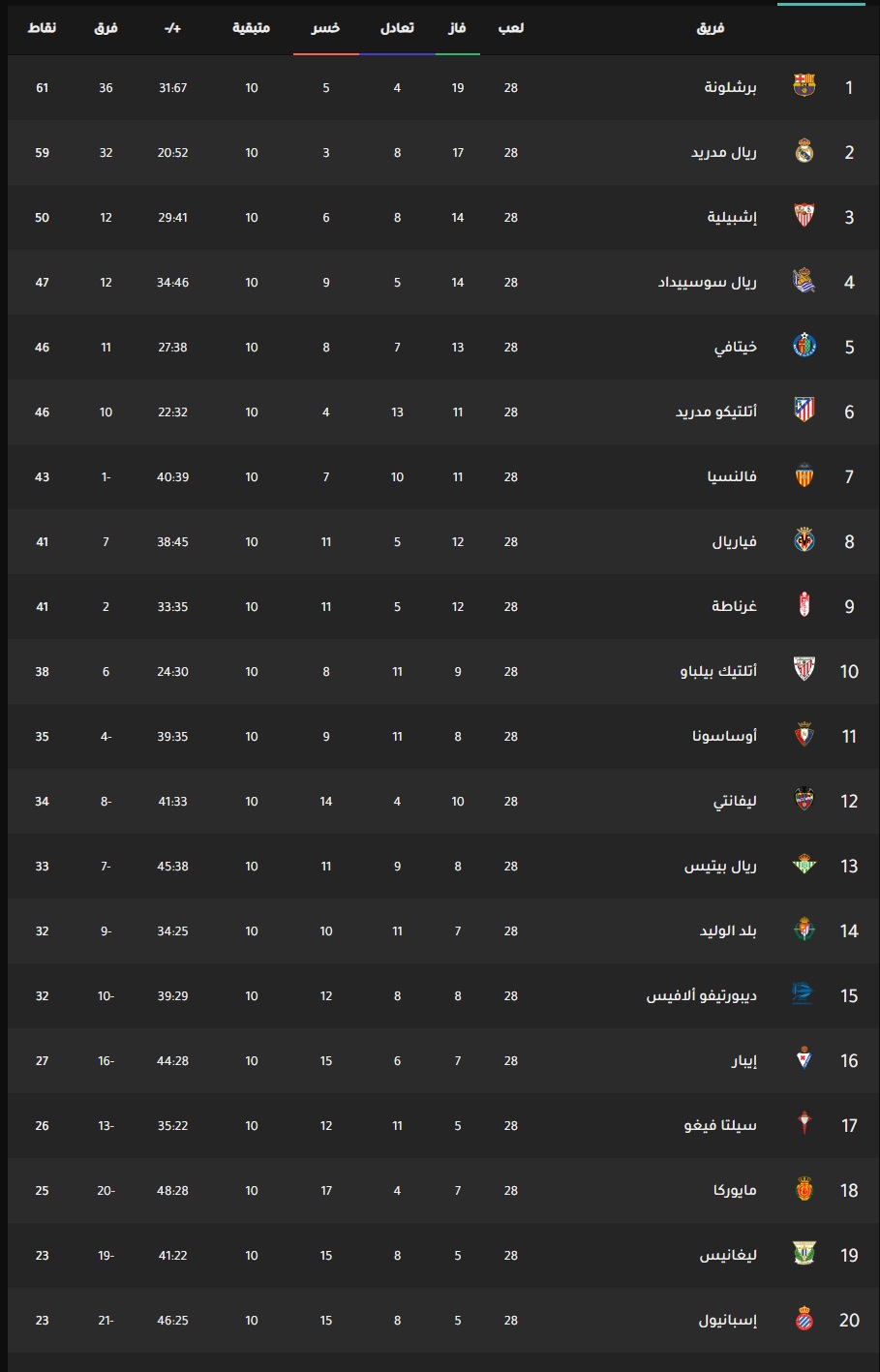The height and width of the screenshot is (1372, 880).
Task: Click the Atletico Madrid crest icon
Action: 804,411
